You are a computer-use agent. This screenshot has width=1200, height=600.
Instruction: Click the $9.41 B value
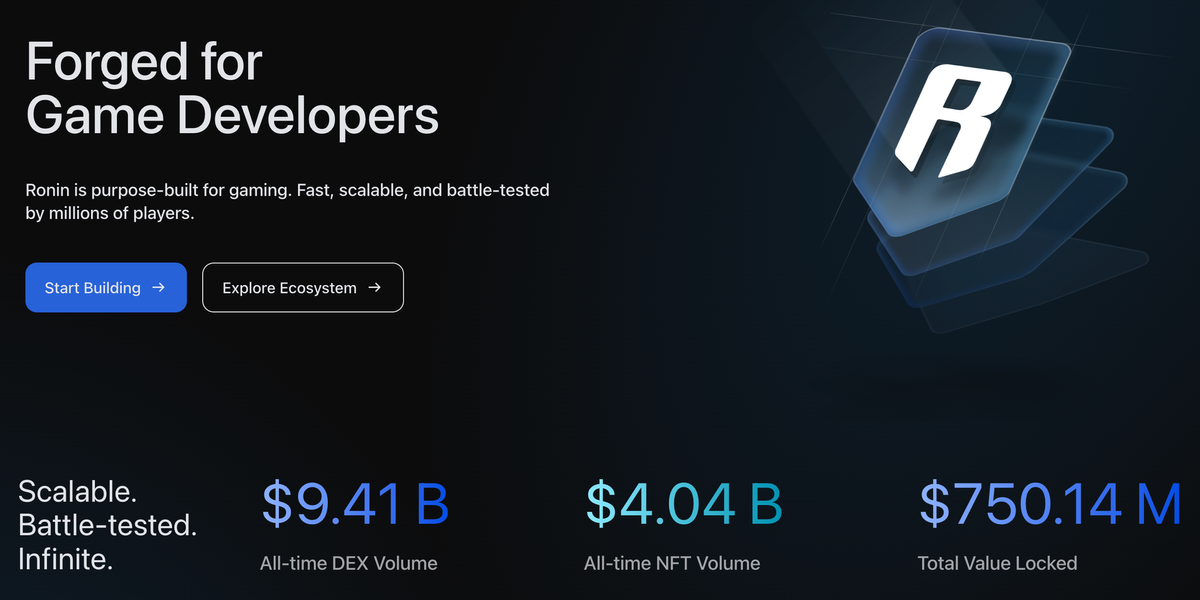[x=355, y=505]
